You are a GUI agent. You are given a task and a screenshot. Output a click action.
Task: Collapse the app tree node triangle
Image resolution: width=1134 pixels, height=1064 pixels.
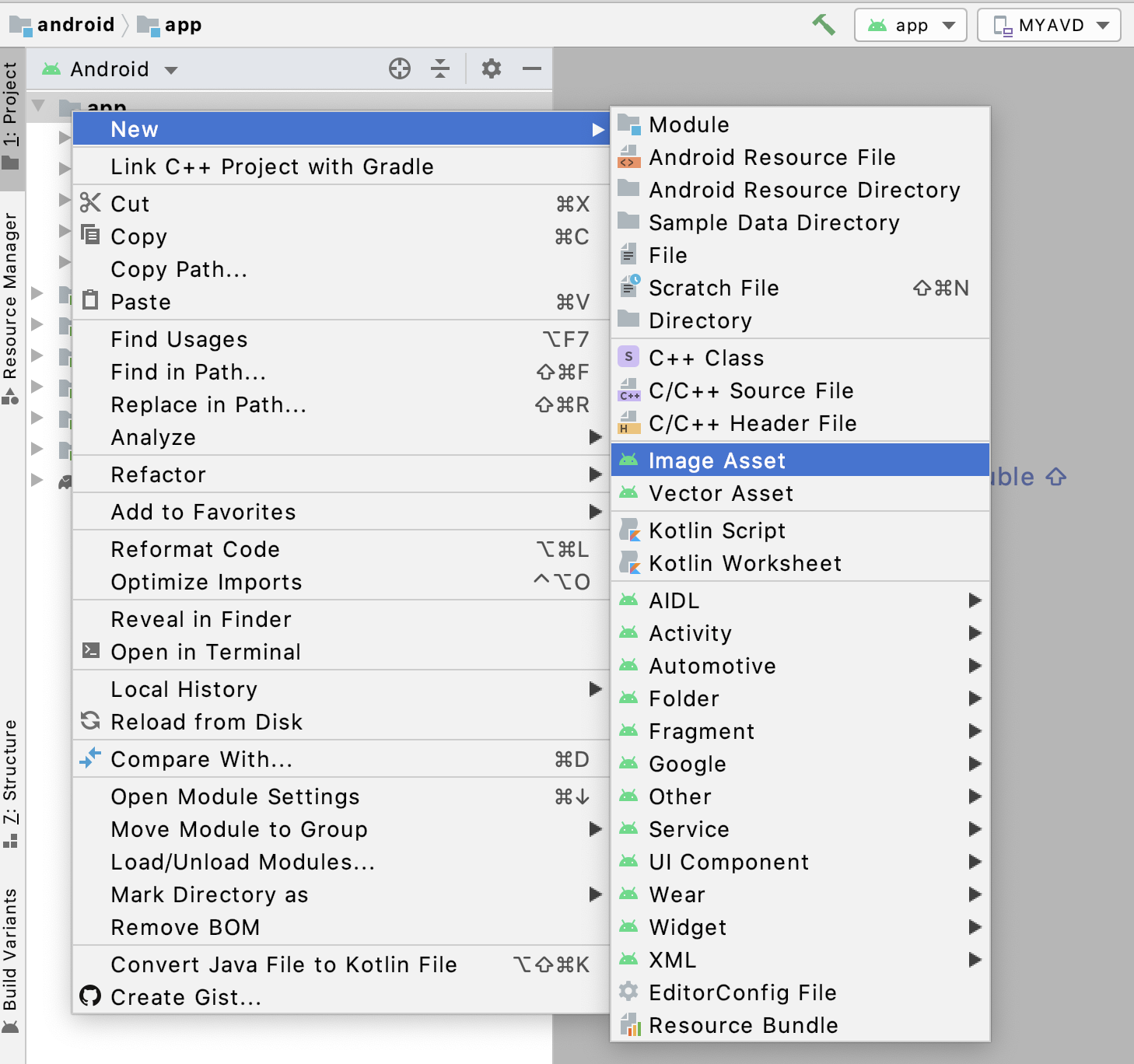pyautogui.click(x=38, y=105)
